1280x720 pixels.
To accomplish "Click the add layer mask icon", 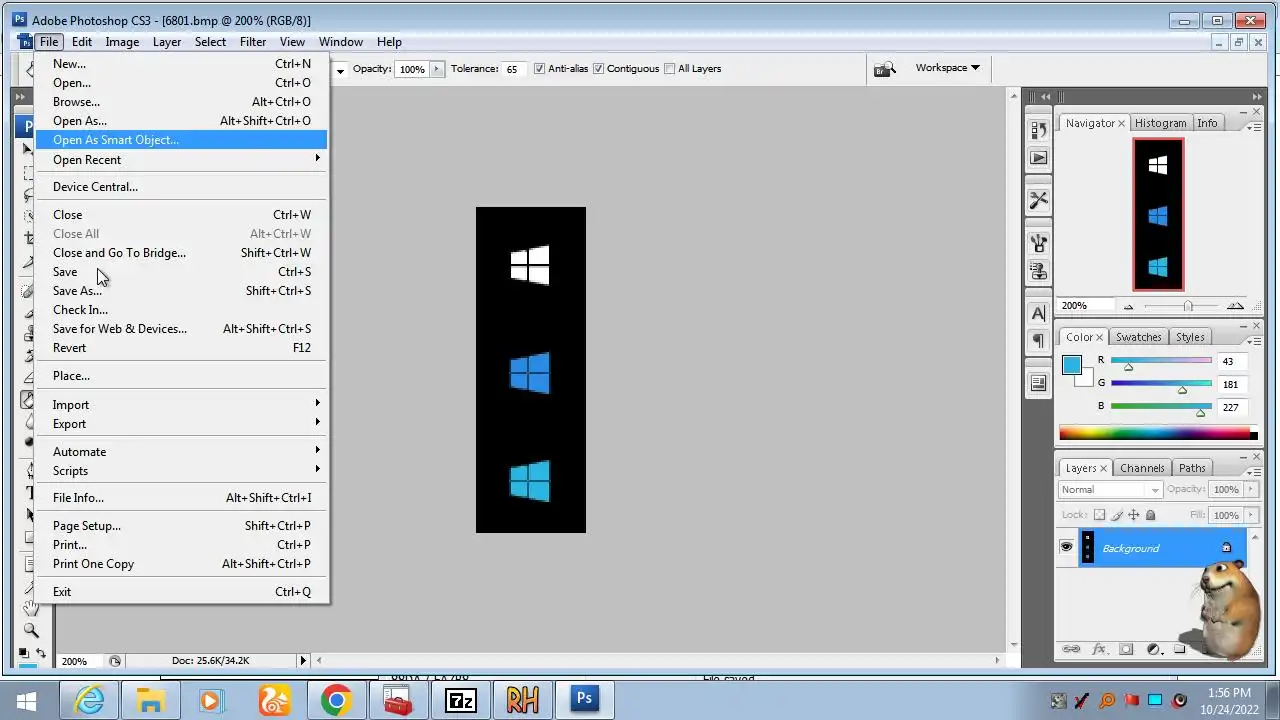I will (1126, 649).
